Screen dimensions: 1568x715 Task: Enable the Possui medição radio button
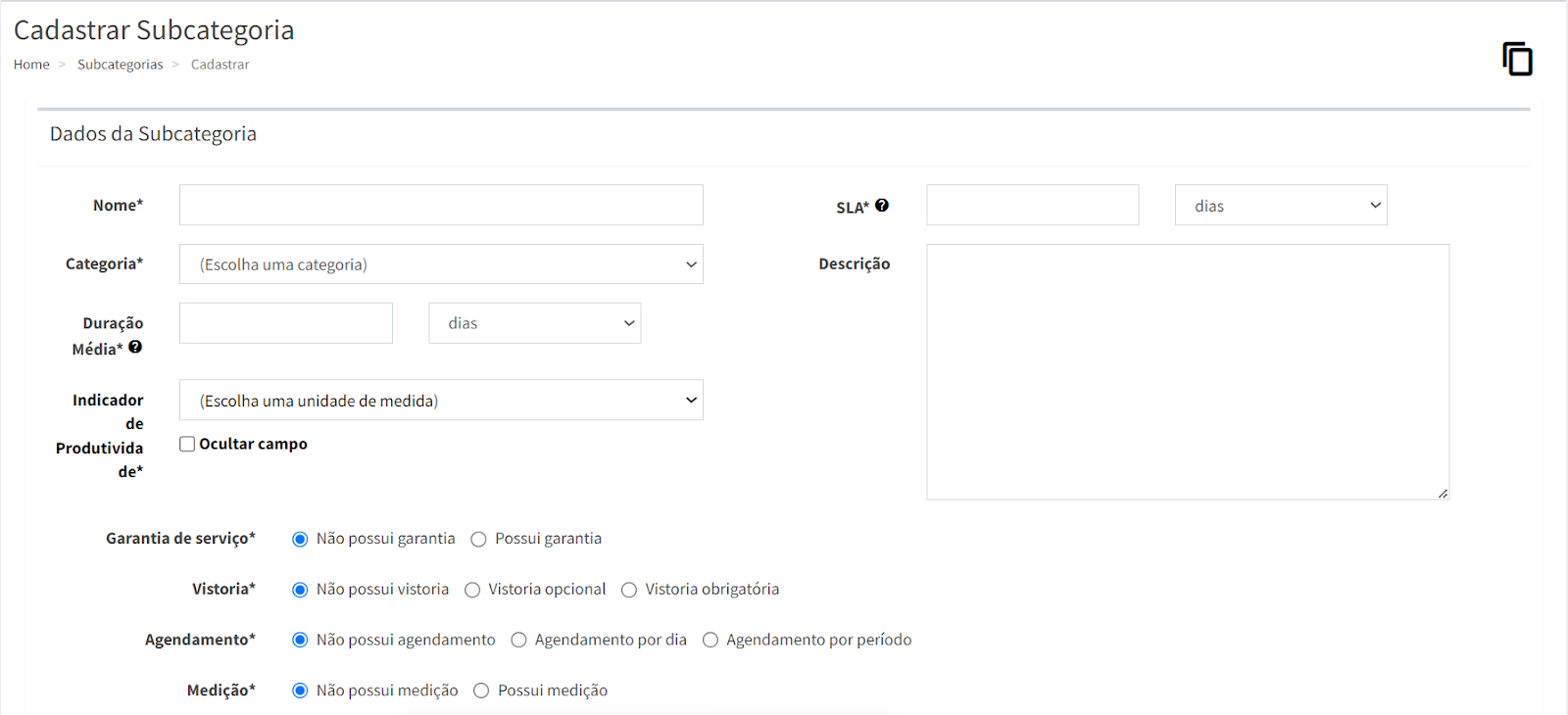(481, 691)
